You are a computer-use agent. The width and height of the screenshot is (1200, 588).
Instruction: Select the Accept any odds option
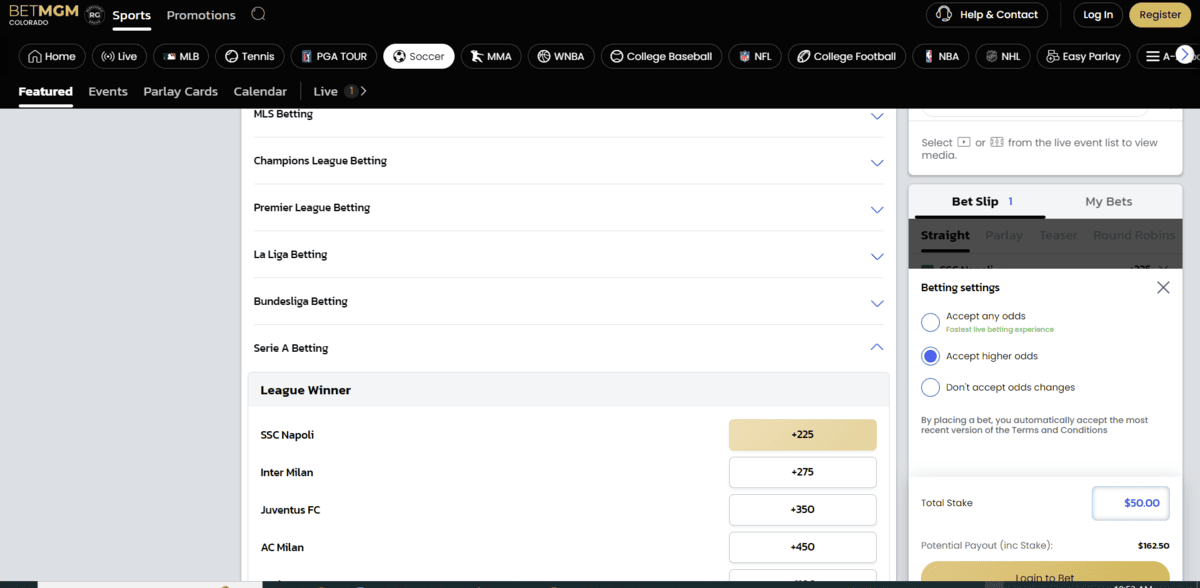pos(930,322)
